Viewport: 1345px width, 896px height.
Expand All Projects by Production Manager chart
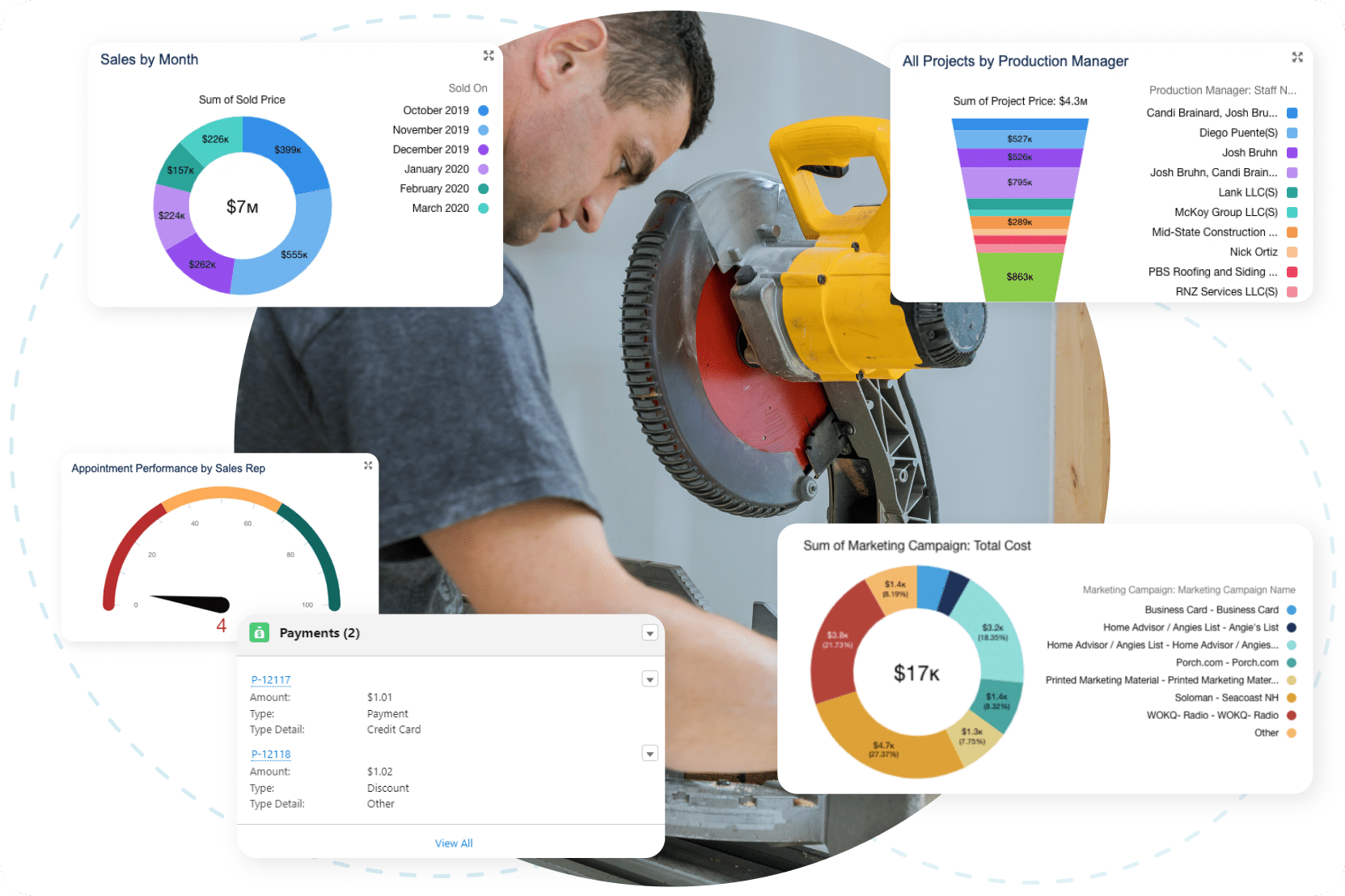click(1297, 57)
